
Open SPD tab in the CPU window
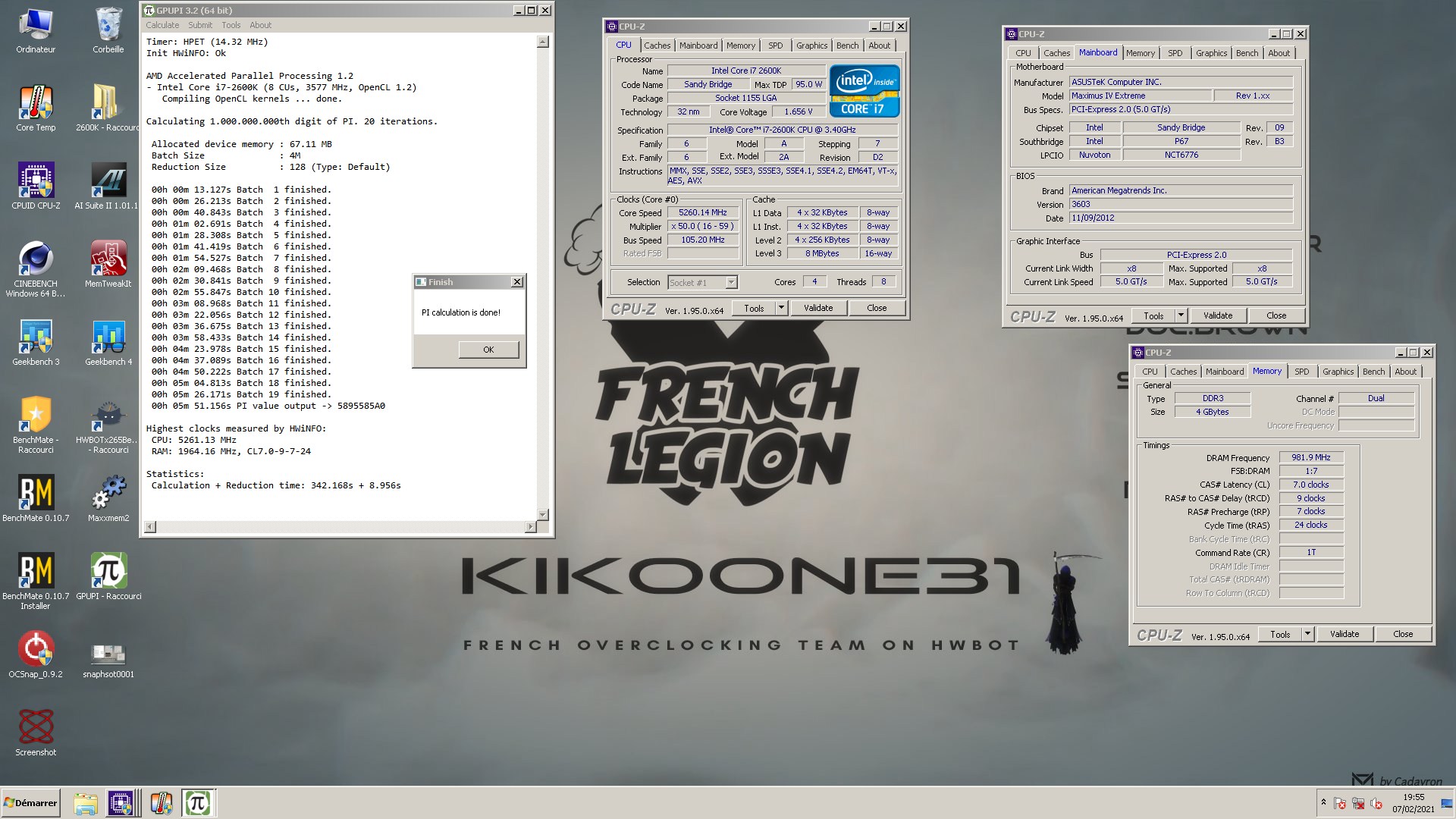[775, 45]
